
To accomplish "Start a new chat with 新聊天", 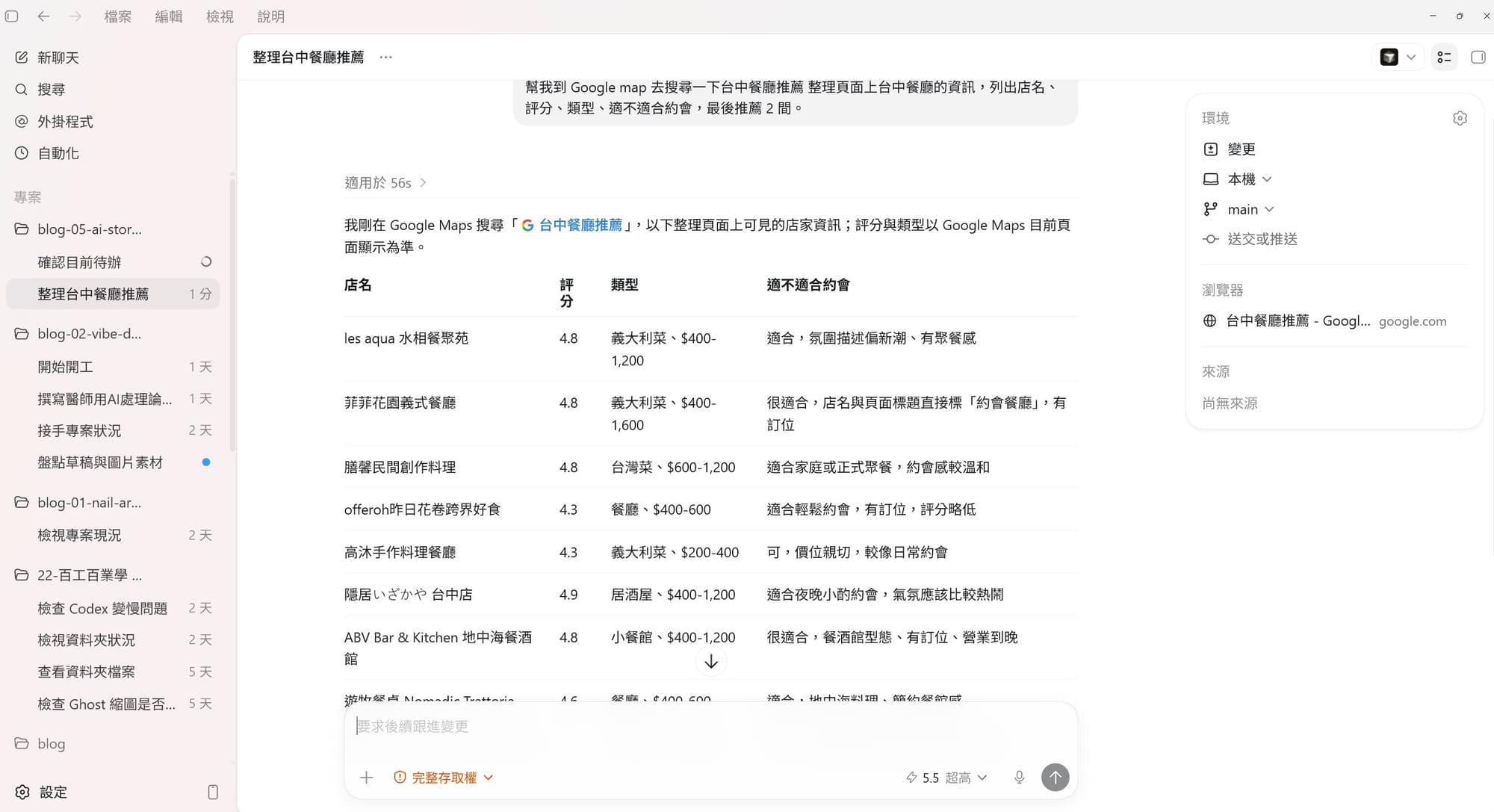I will (x=48, y=58).
